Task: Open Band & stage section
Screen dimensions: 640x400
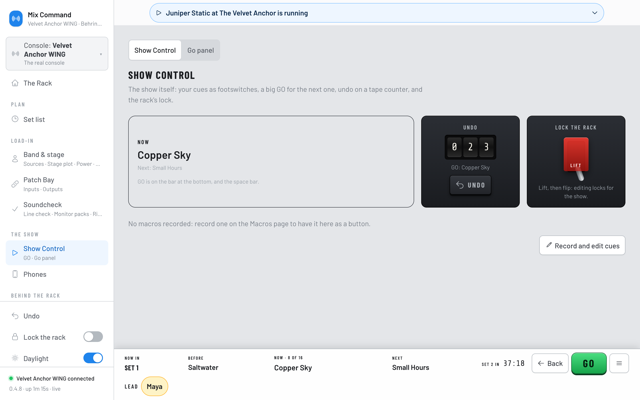Action: (x=57, y=159)
